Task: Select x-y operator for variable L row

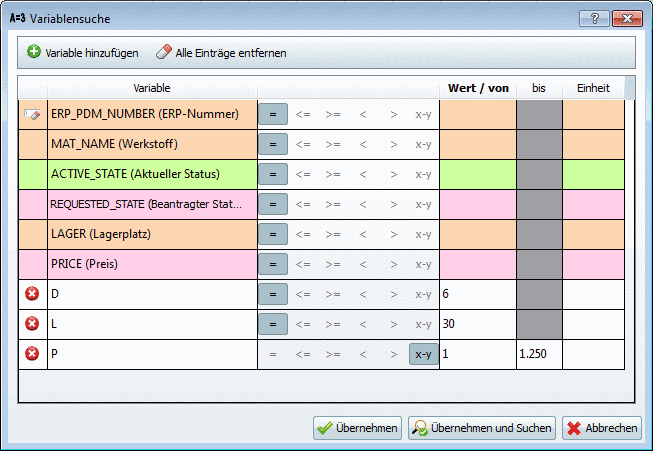Action: point(423,324)
